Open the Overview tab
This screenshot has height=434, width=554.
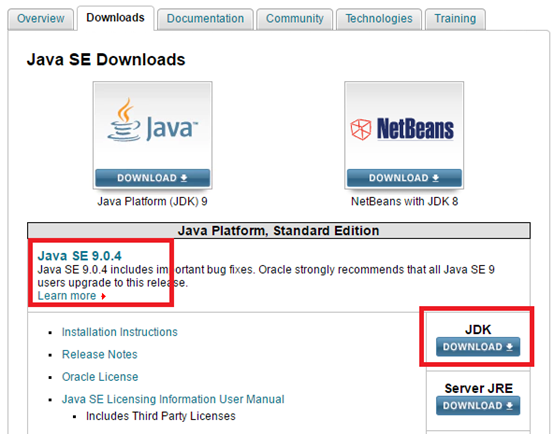pyautogui.click(x=41, y=19)
